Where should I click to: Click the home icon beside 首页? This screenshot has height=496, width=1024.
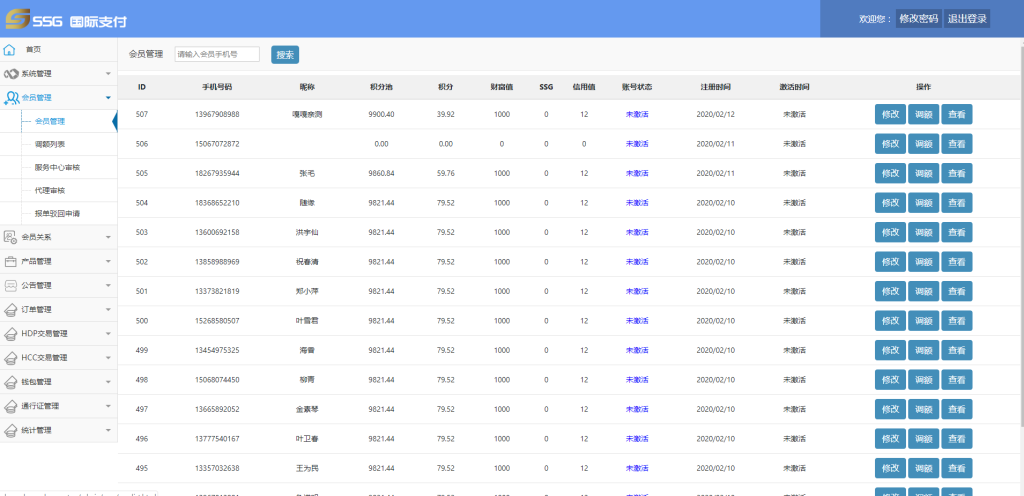pyautogui.click(x=10, y=49)
